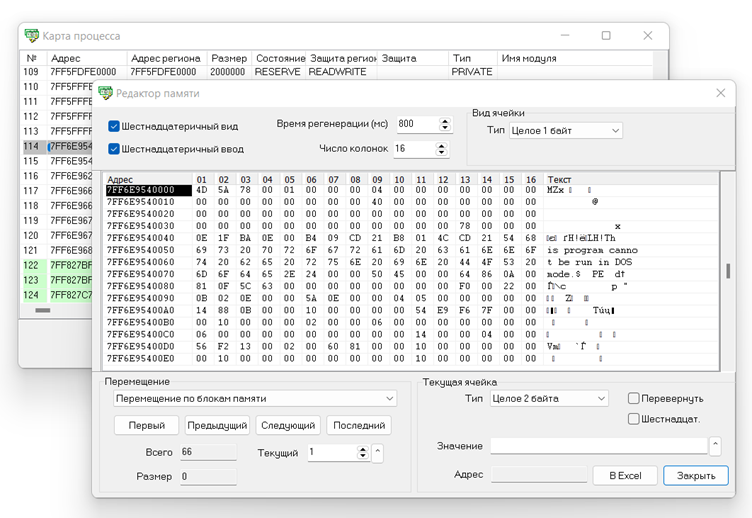Enable the Перевернуть checkbox

pyautogui.click(x=634, y=398)
